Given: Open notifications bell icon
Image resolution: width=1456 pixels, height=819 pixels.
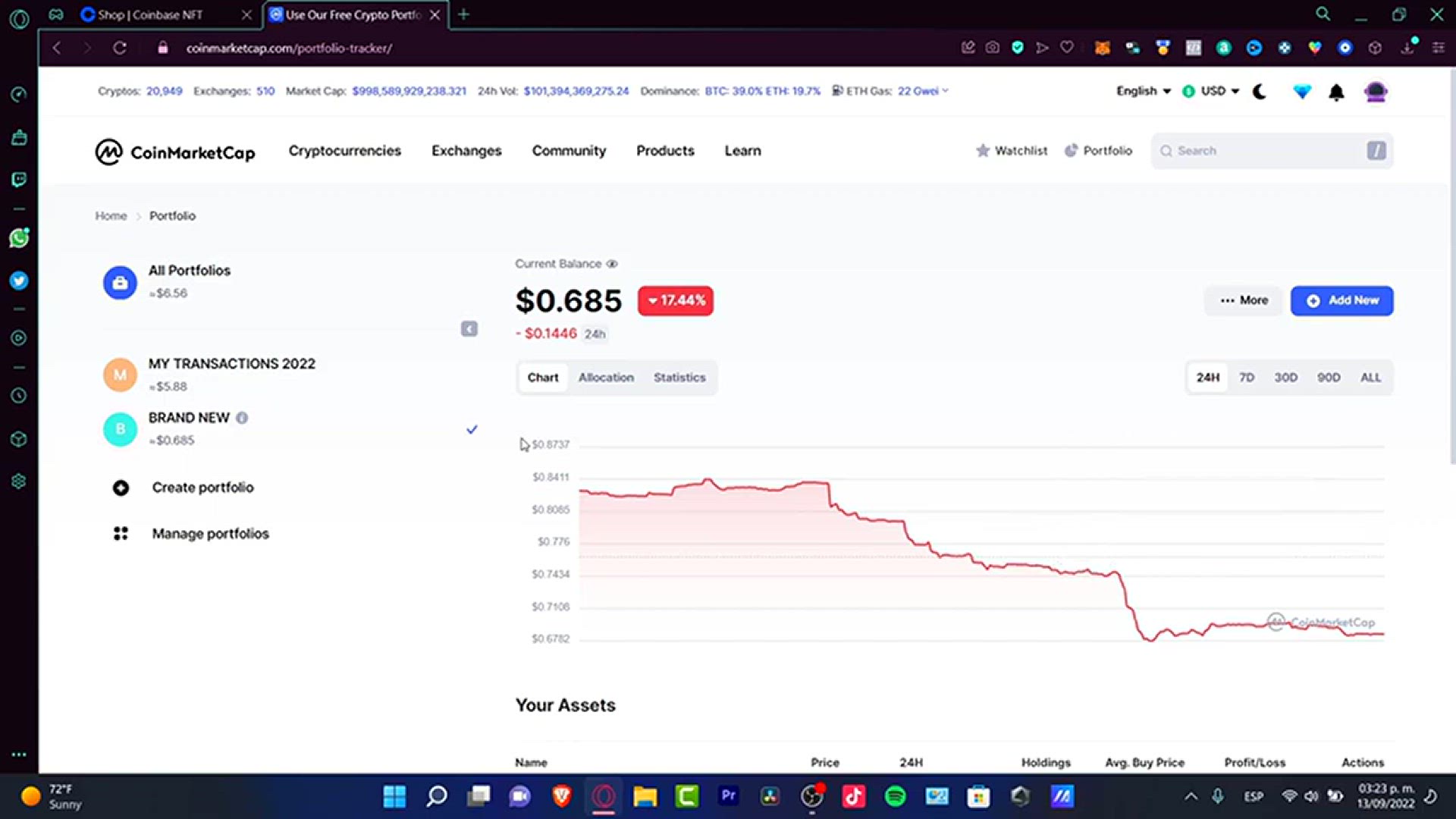Looking at the screenshot, I should pos(1336,93).
